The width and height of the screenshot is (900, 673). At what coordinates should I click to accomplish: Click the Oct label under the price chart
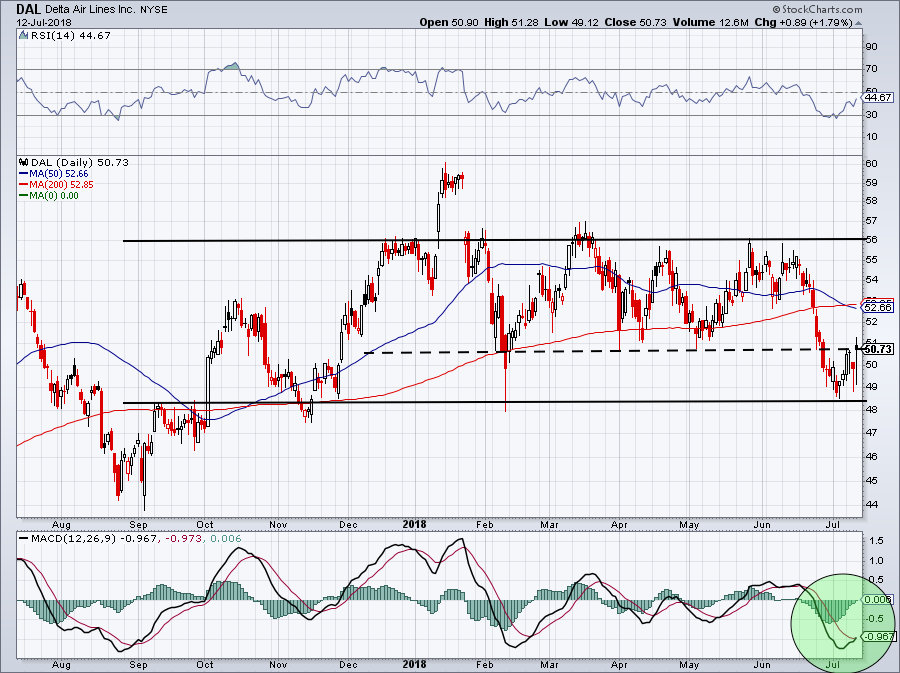(x=204, y=524)
